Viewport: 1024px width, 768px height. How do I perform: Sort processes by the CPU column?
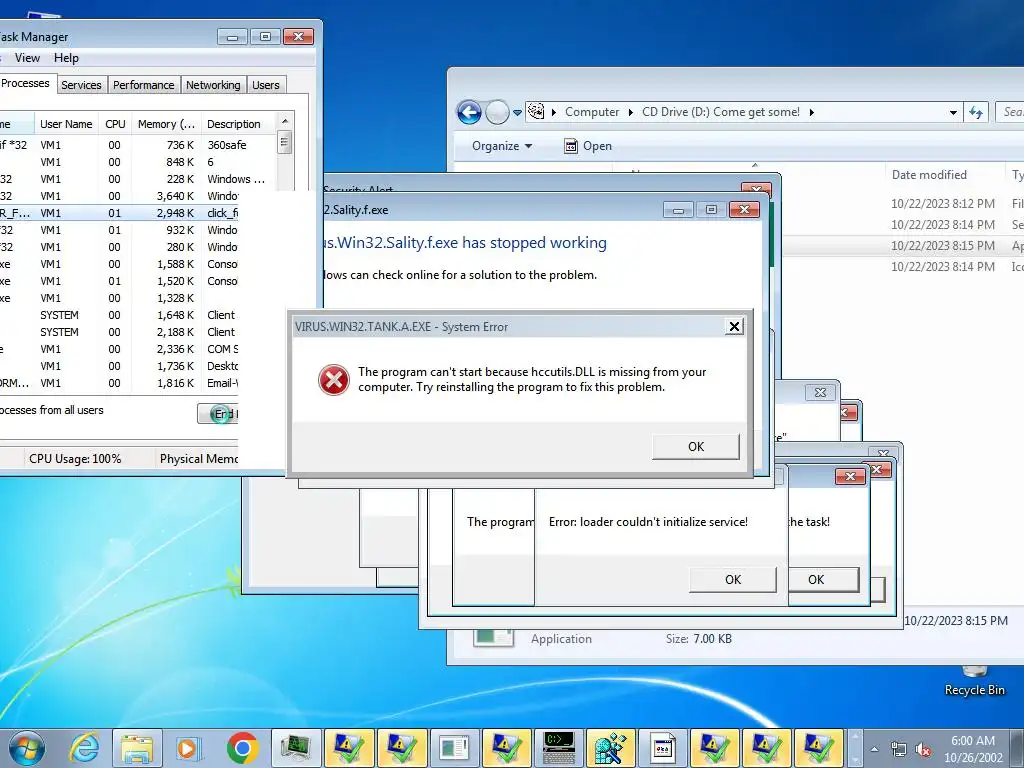115,124
